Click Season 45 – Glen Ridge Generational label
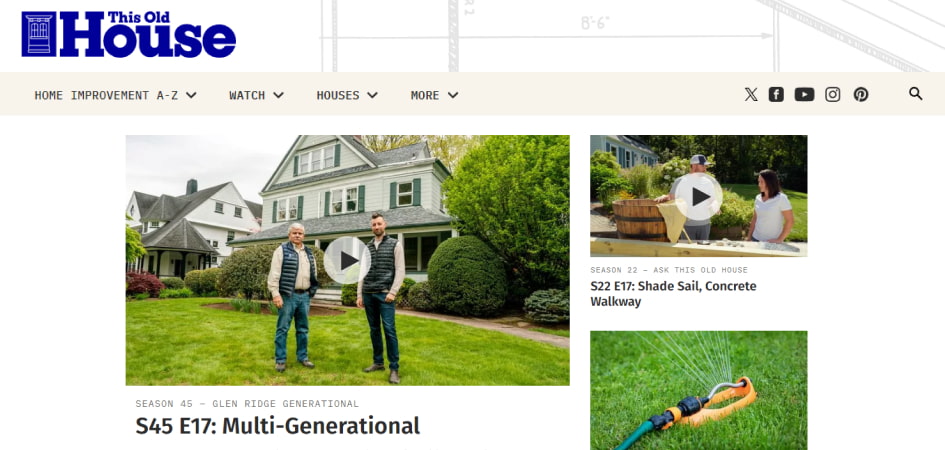Viewport: 945px width, 450px height. [247, 404]
